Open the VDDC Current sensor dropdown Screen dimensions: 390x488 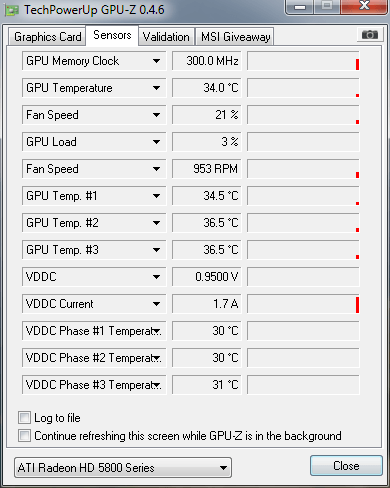[94, 304]
